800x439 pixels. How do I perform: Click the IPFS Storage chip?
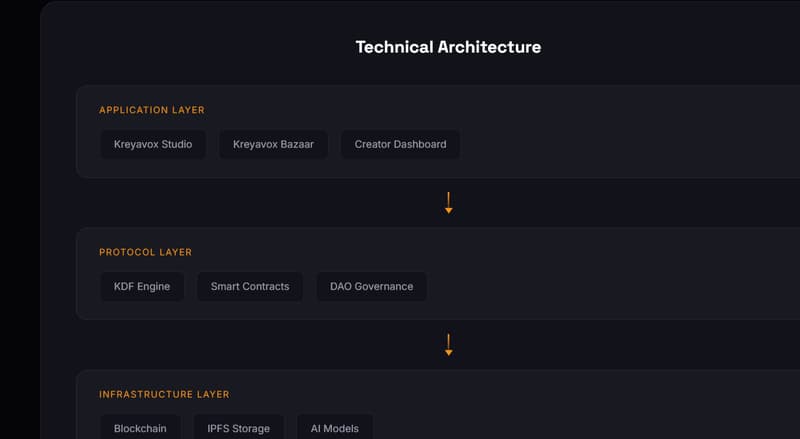pos(238,427)
